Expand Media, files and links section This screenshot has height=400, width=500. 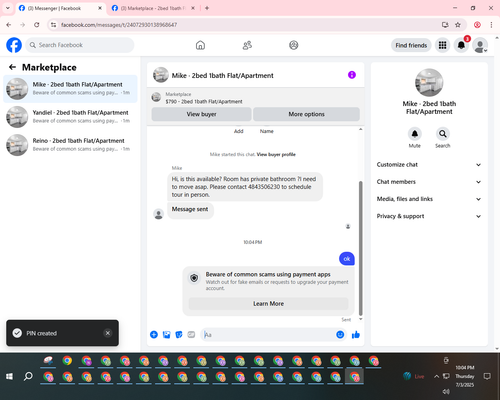pos(429,199)
